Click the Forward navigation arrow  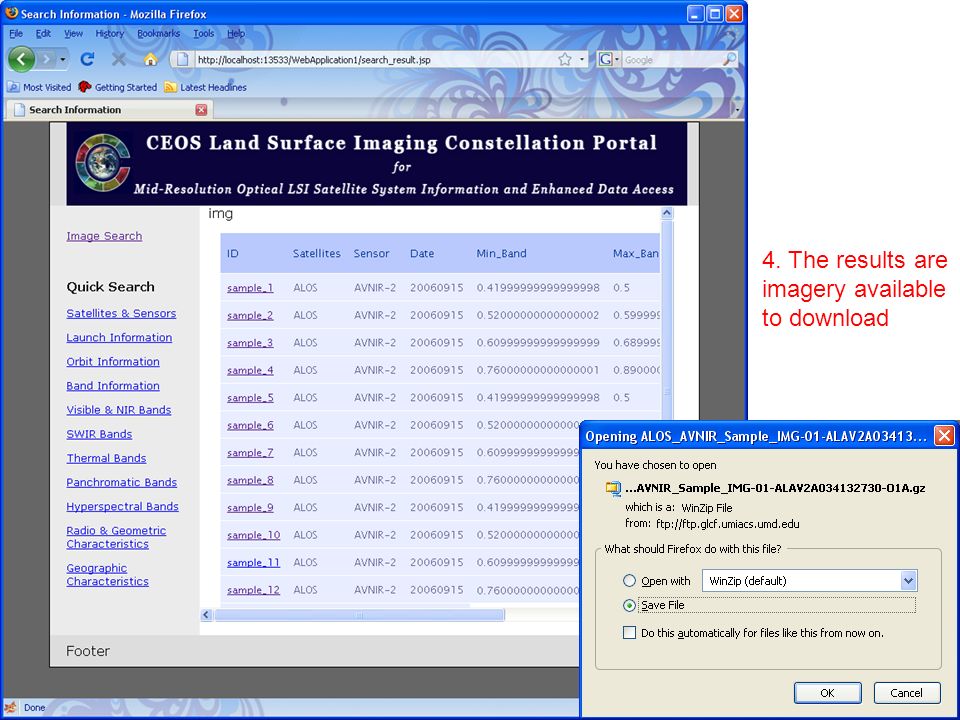(x=46, y=59)
